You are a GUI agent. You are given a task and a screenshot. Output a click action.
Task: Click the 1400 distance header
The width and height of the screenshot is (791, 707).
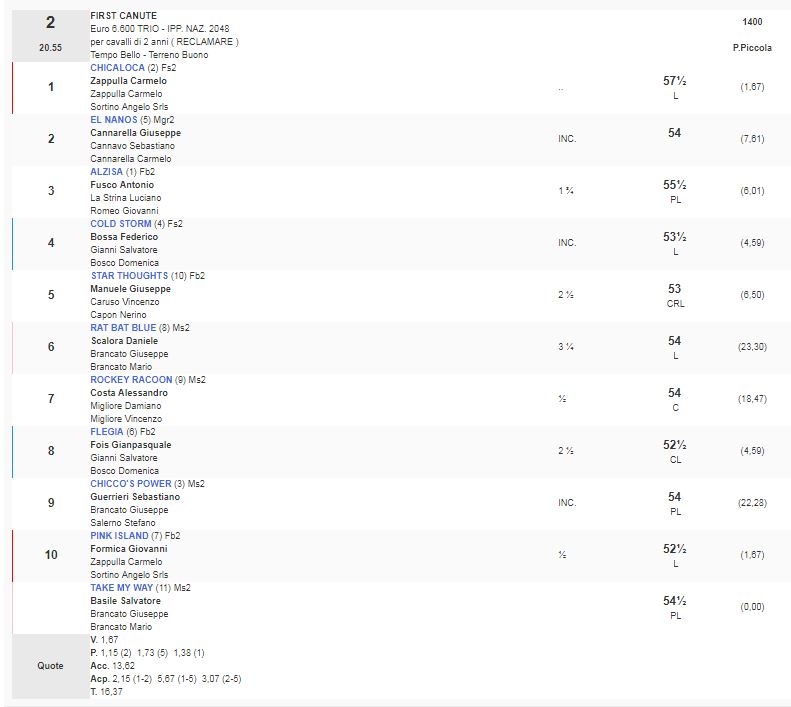coord(752,22)
